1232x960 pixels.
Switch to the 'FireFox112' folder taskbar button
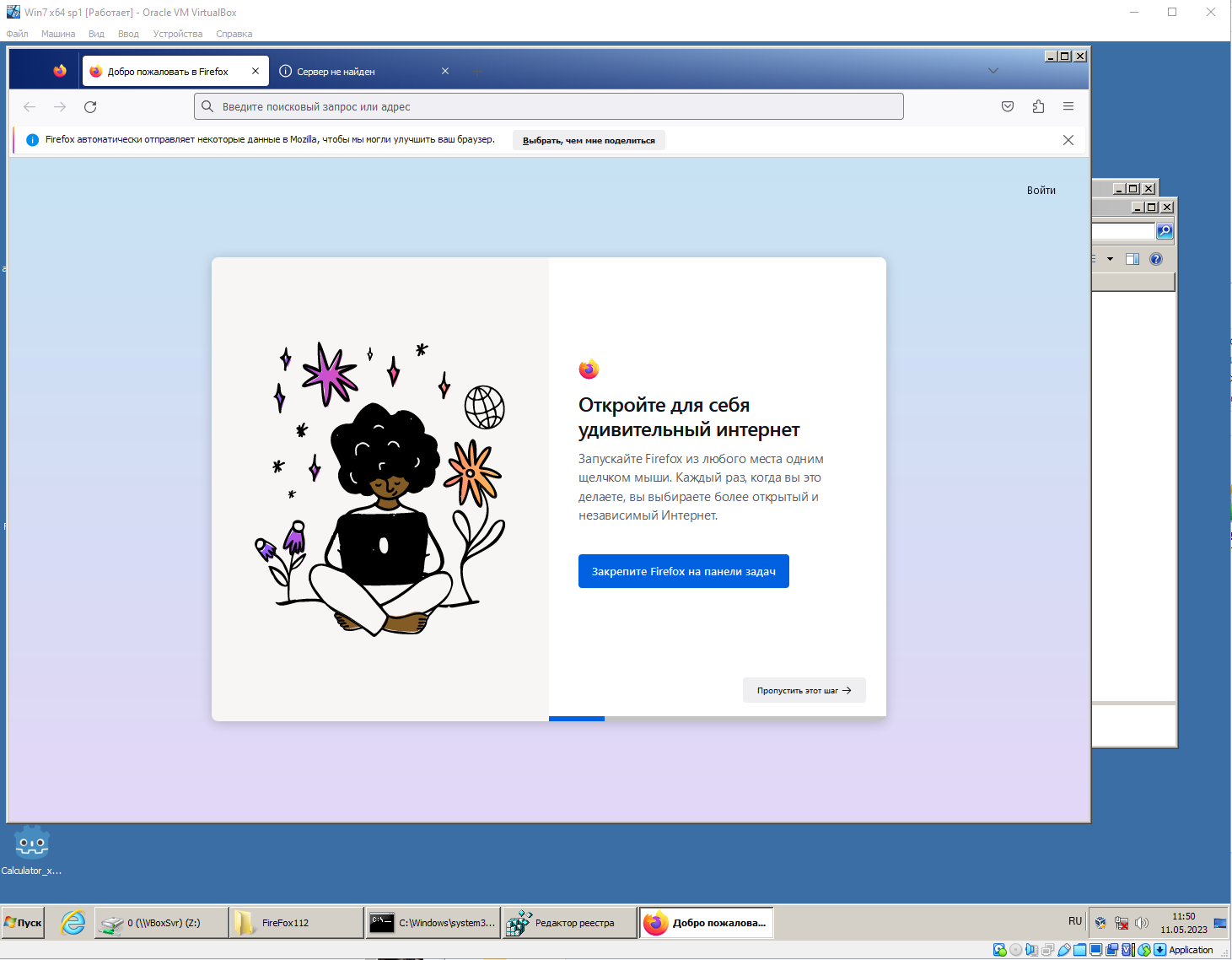[298, 923]
